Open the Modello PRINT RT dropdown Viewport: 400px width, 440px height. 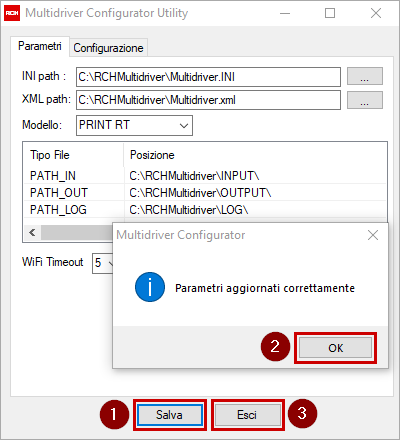[x=134, y=125]
